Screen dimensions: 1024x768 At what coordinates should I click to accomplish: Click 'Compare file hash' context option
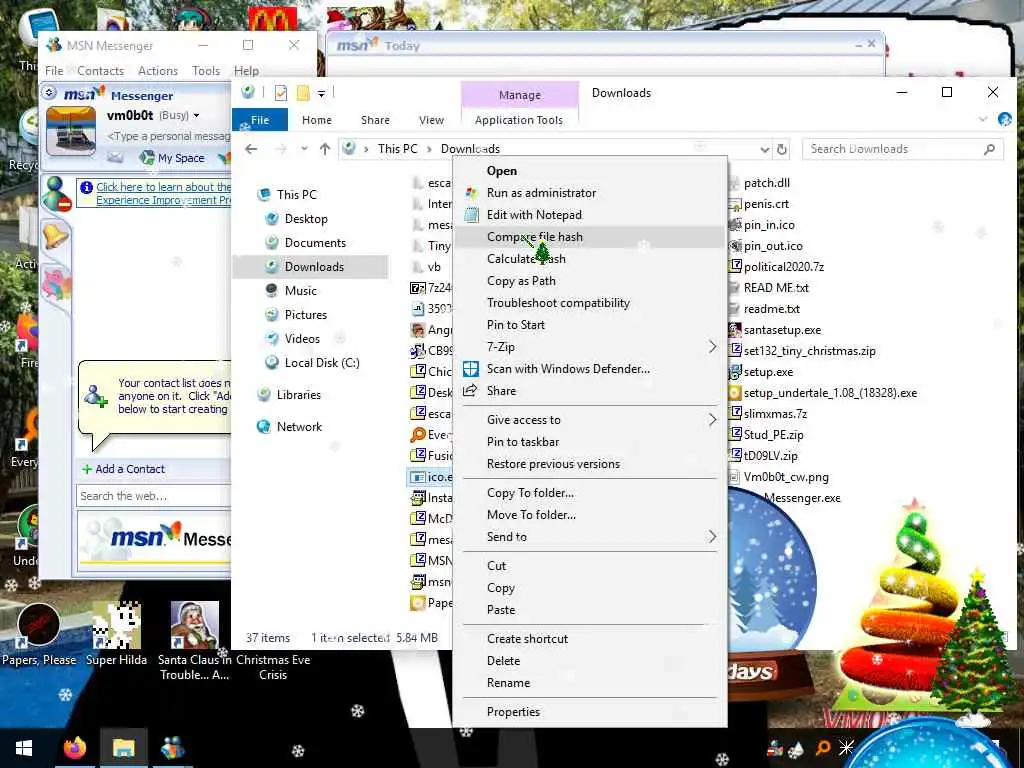point(534,237)
